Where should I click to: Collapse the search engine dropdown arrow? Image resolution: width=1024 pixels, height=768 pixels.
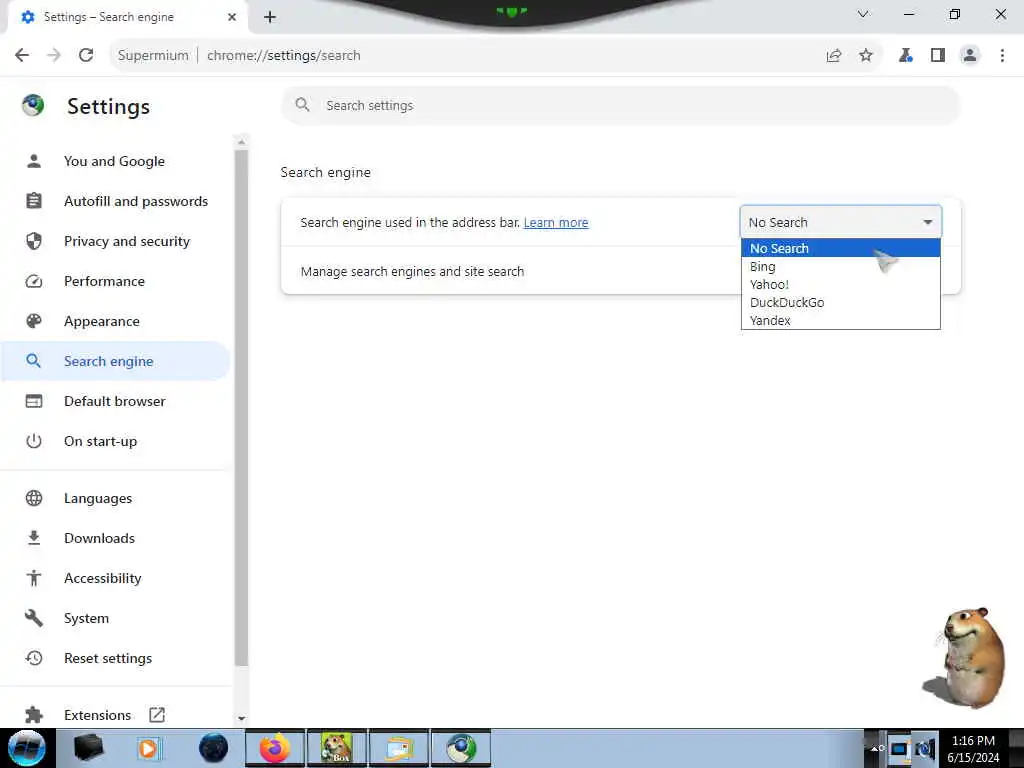tap(927, 222)
